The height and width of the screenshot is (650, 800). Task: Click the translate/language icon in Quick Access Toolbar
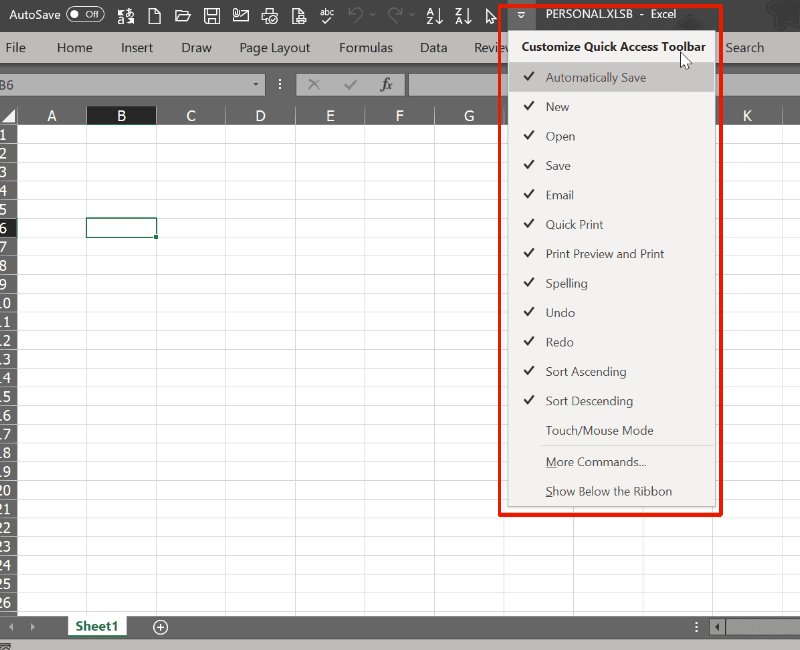tap(126, 16)
